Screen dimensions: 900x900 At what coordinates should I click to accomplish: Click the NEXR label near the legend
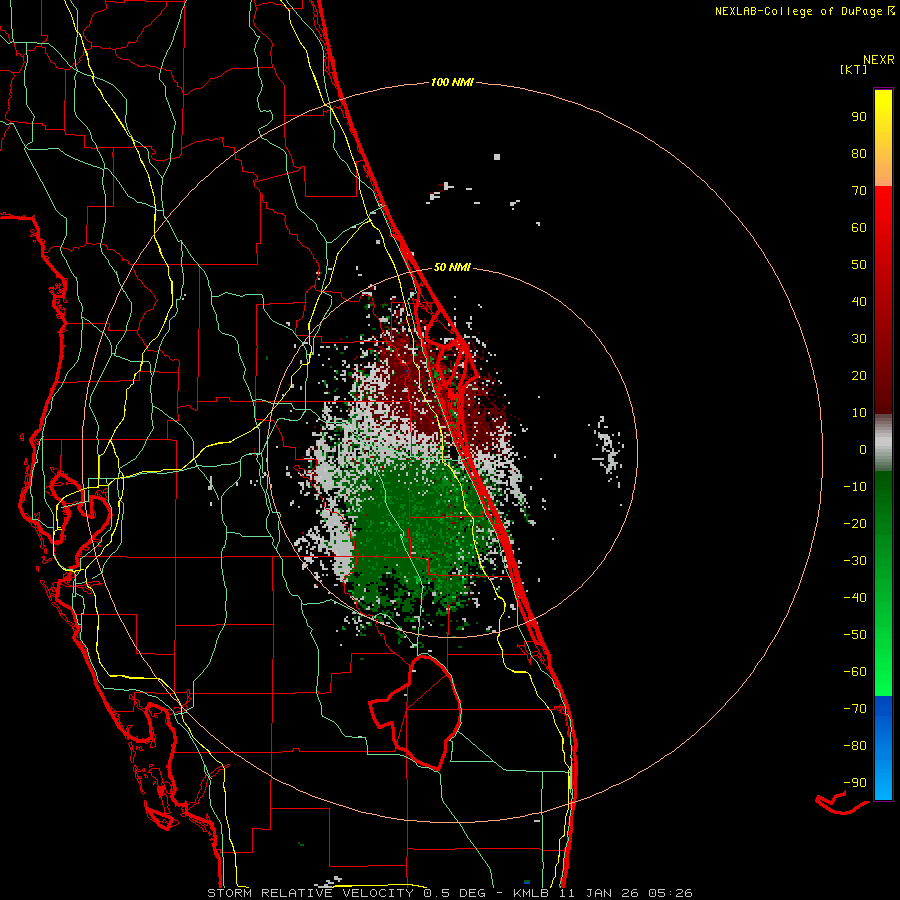click(x=879, y=60)
